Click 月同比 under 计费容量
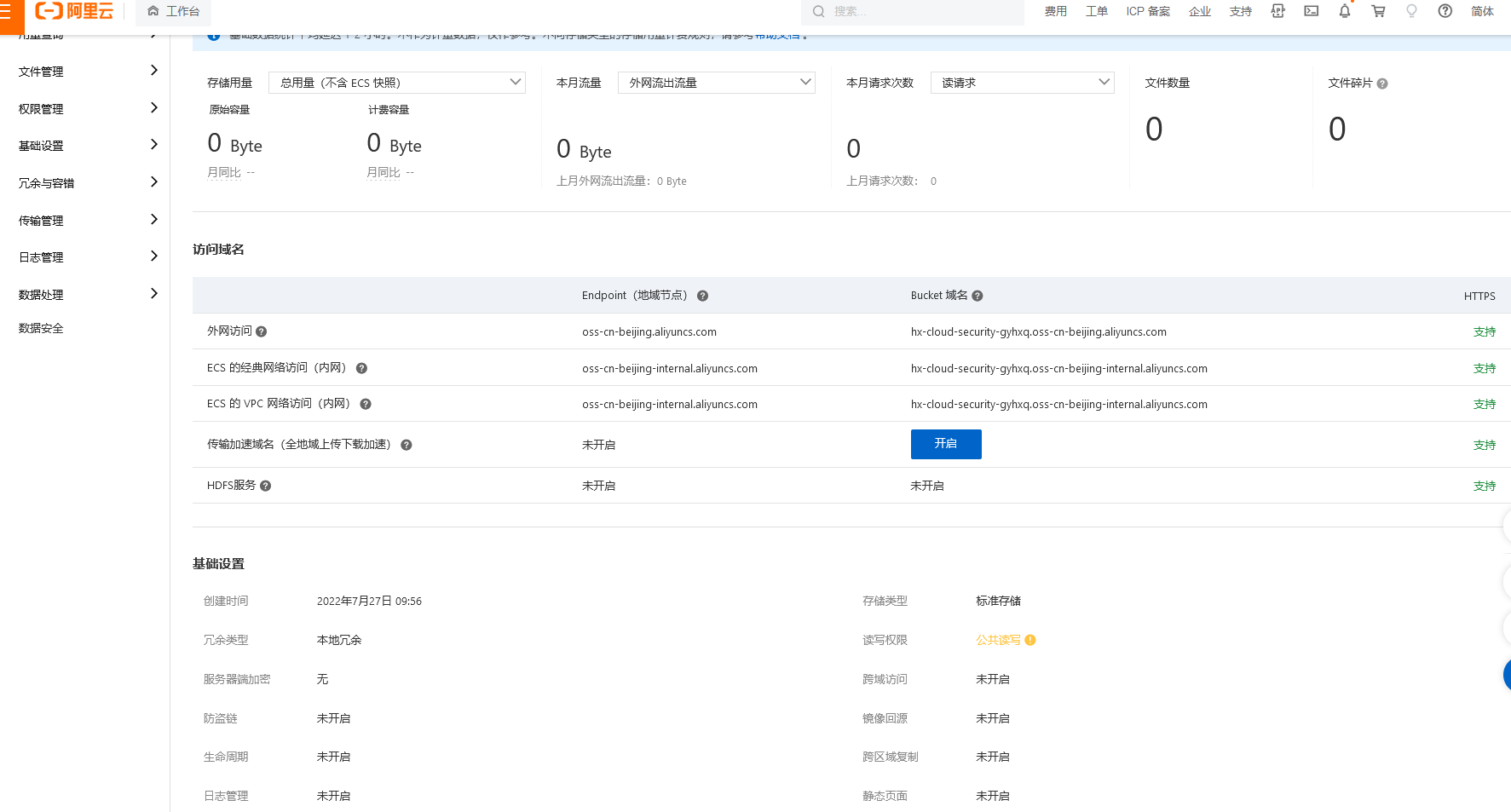The width and height of the screenshot is (1511, 812). click(384, 172)
